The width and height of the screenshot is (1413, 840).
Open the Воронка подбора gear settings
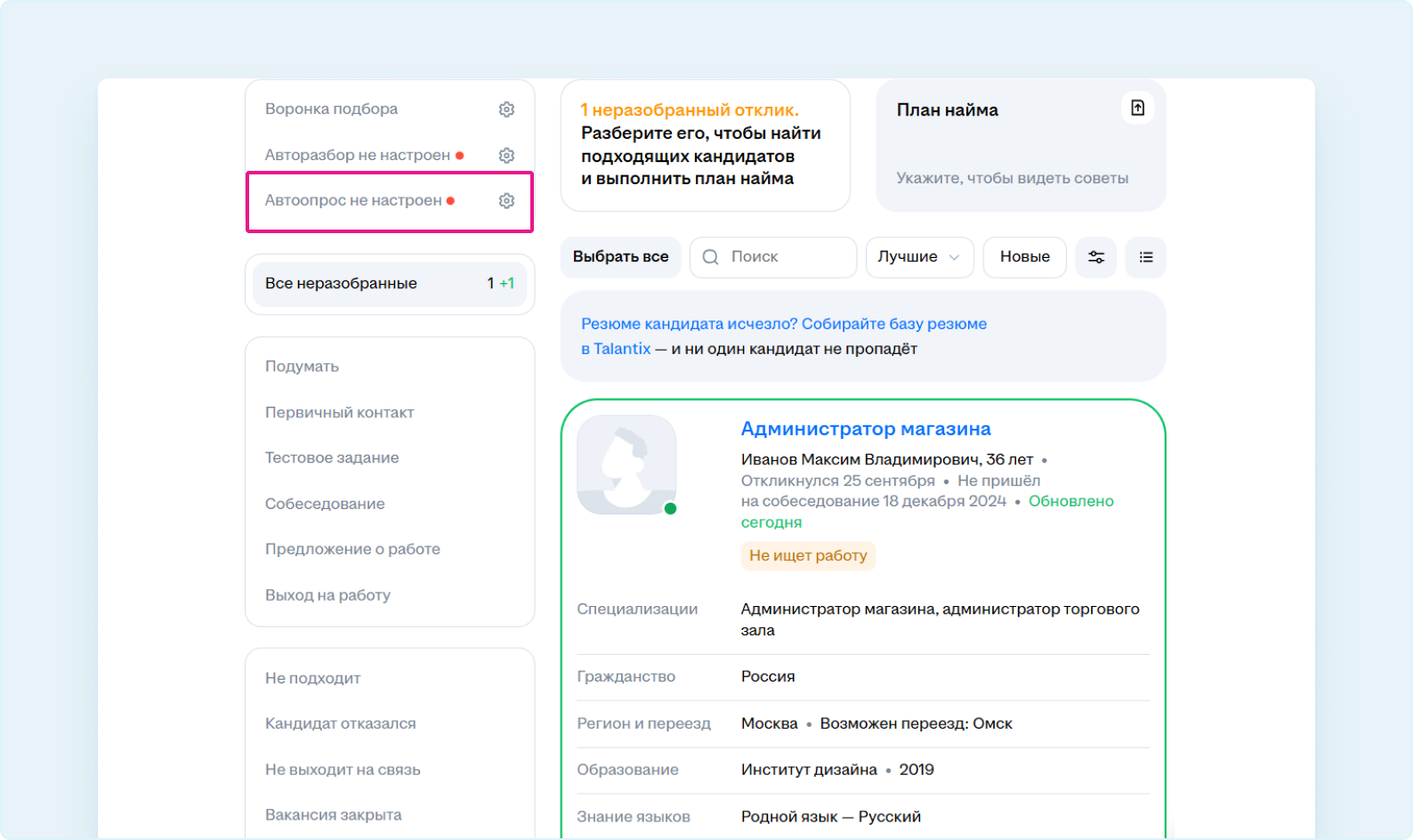506,109
